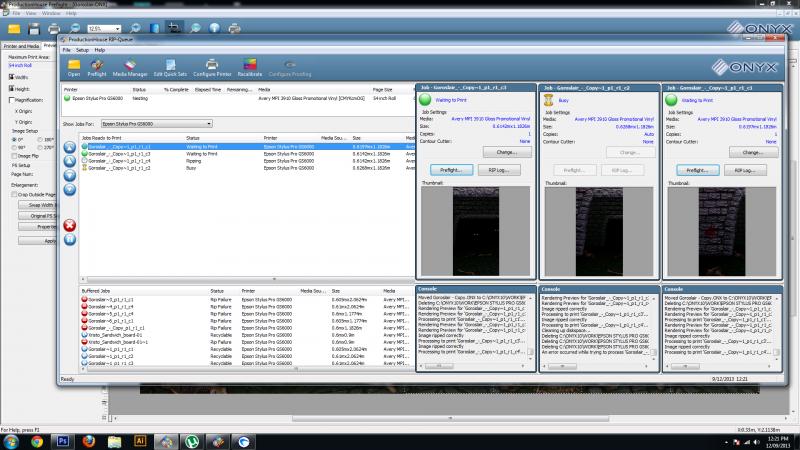Click the Configure Proofing icon
Screen dimensions: 800x450
290,64
